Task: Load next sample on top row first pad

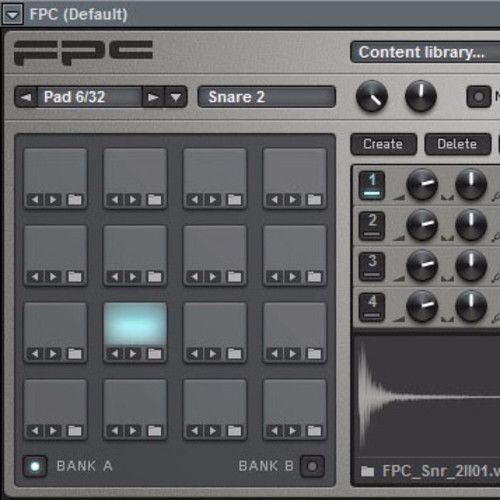Action: pos(53,200)
